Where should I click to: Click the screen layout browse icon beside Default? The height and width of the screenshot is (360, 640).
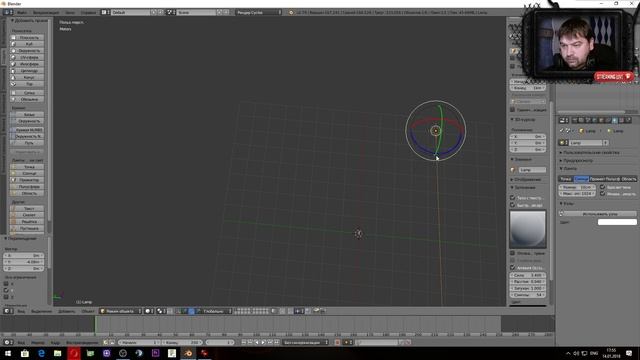[104, 12]
